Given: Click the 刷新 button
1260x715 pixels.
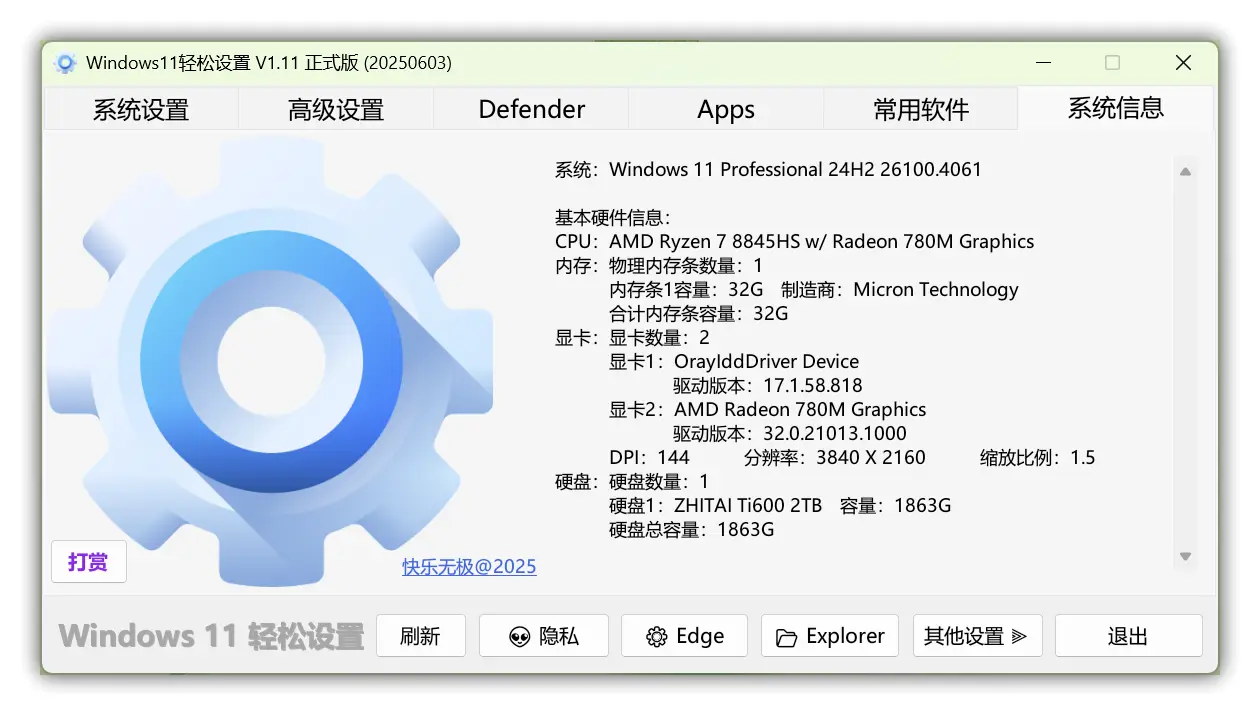Looking at the screenshot, I should [420, 636].
